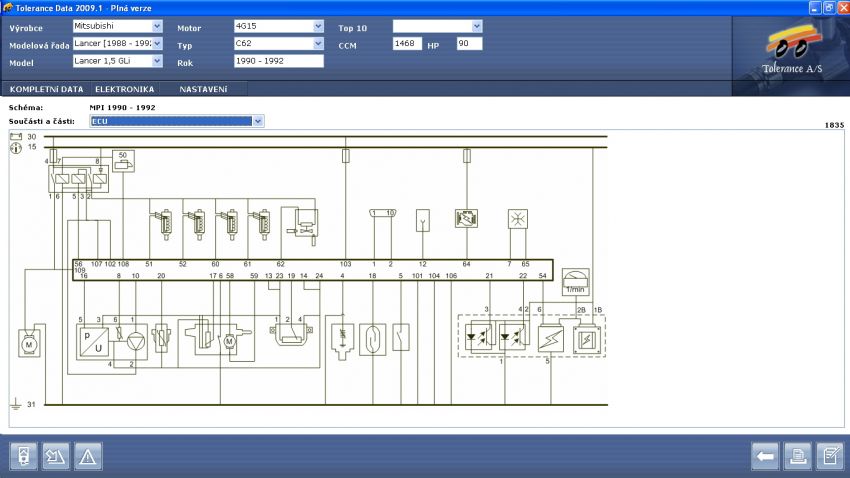850x478 pixels.
Task: Click the ignition coil lightning symbol
Action: click(551, 339)
